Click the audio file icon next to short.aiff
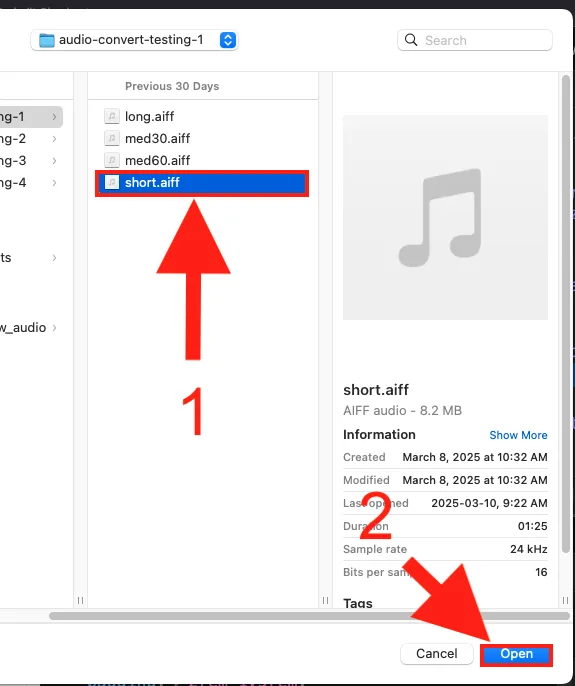Image resolution: width=575 pixels, height=686 pixels. tap(112, 182)
